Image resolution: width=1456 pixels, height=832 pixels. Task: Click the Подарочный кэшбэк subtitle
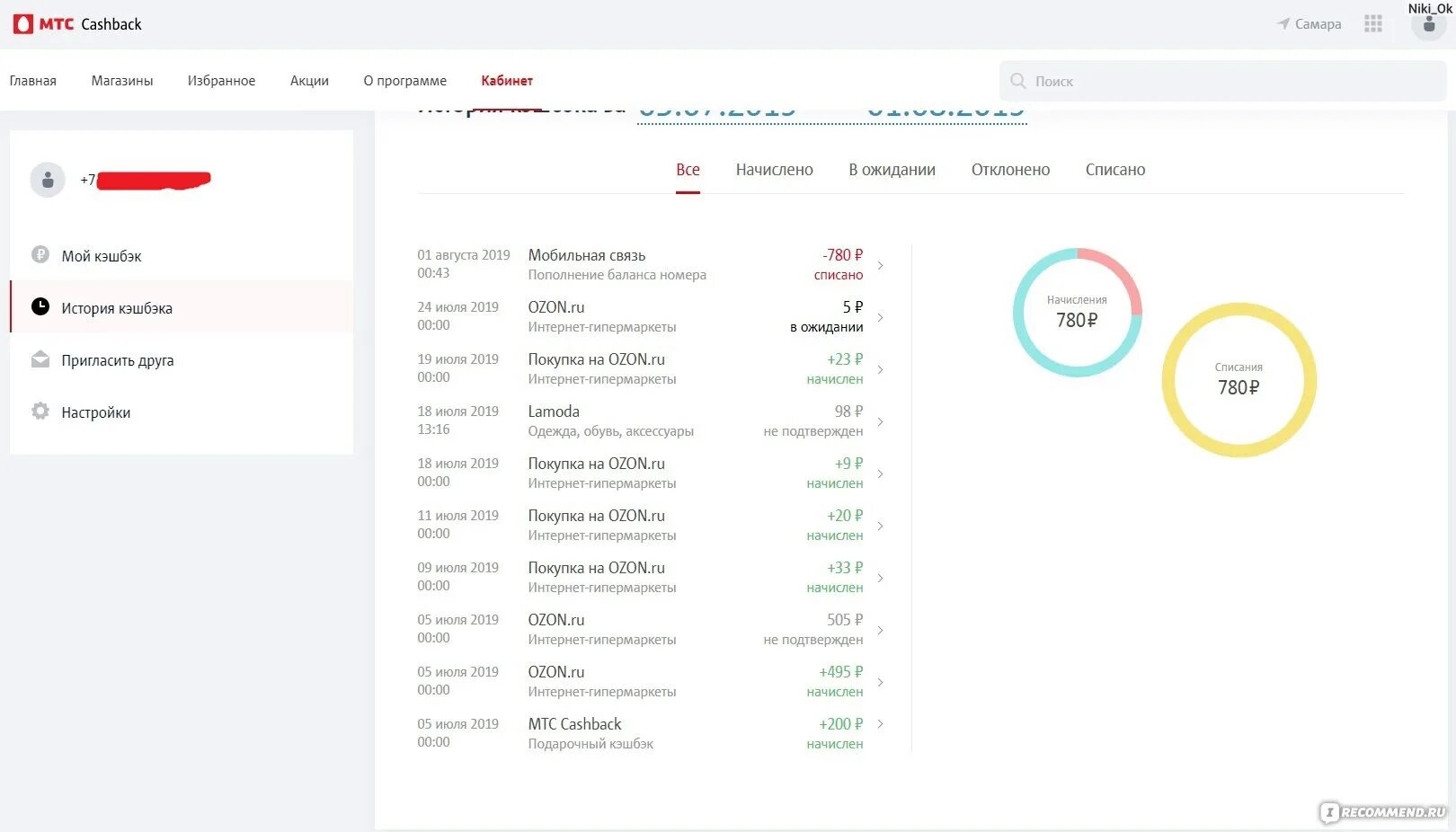pos(590,744)
